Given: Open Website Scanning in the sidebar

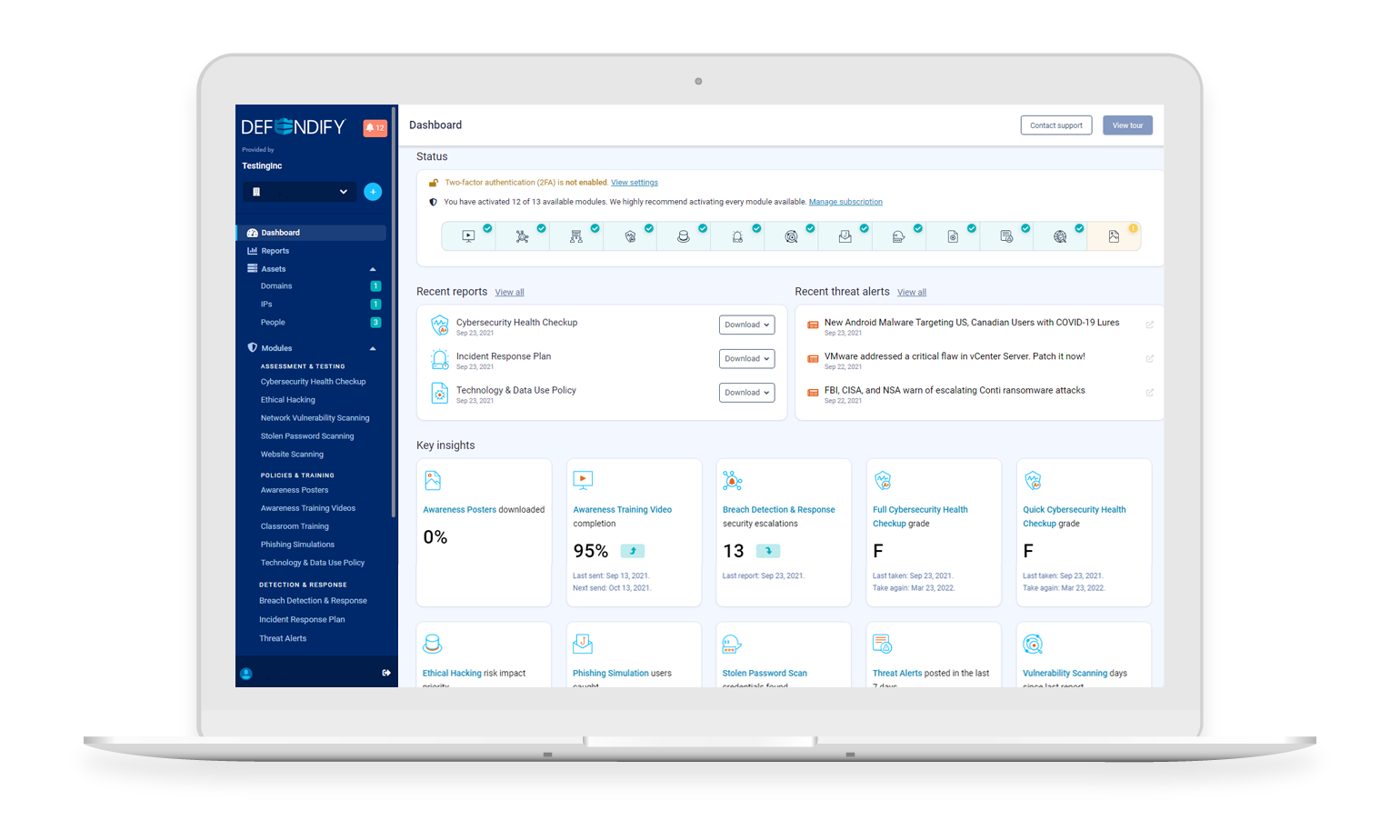Looking at the screenshot, I should click(292, 455).
